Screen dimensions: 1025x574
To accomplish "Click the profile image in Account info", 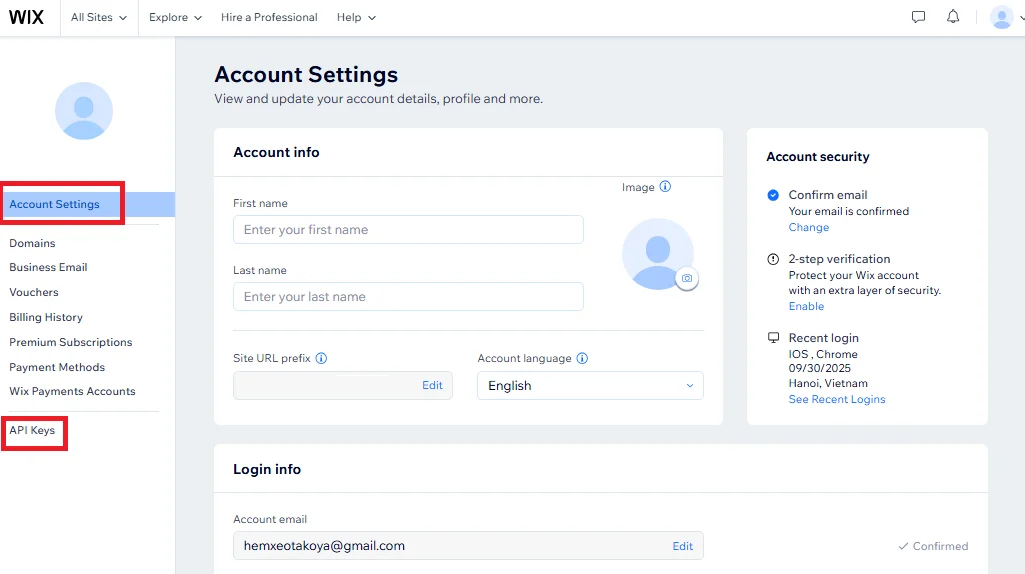I will pyautogui.click(x=658, y=254).
